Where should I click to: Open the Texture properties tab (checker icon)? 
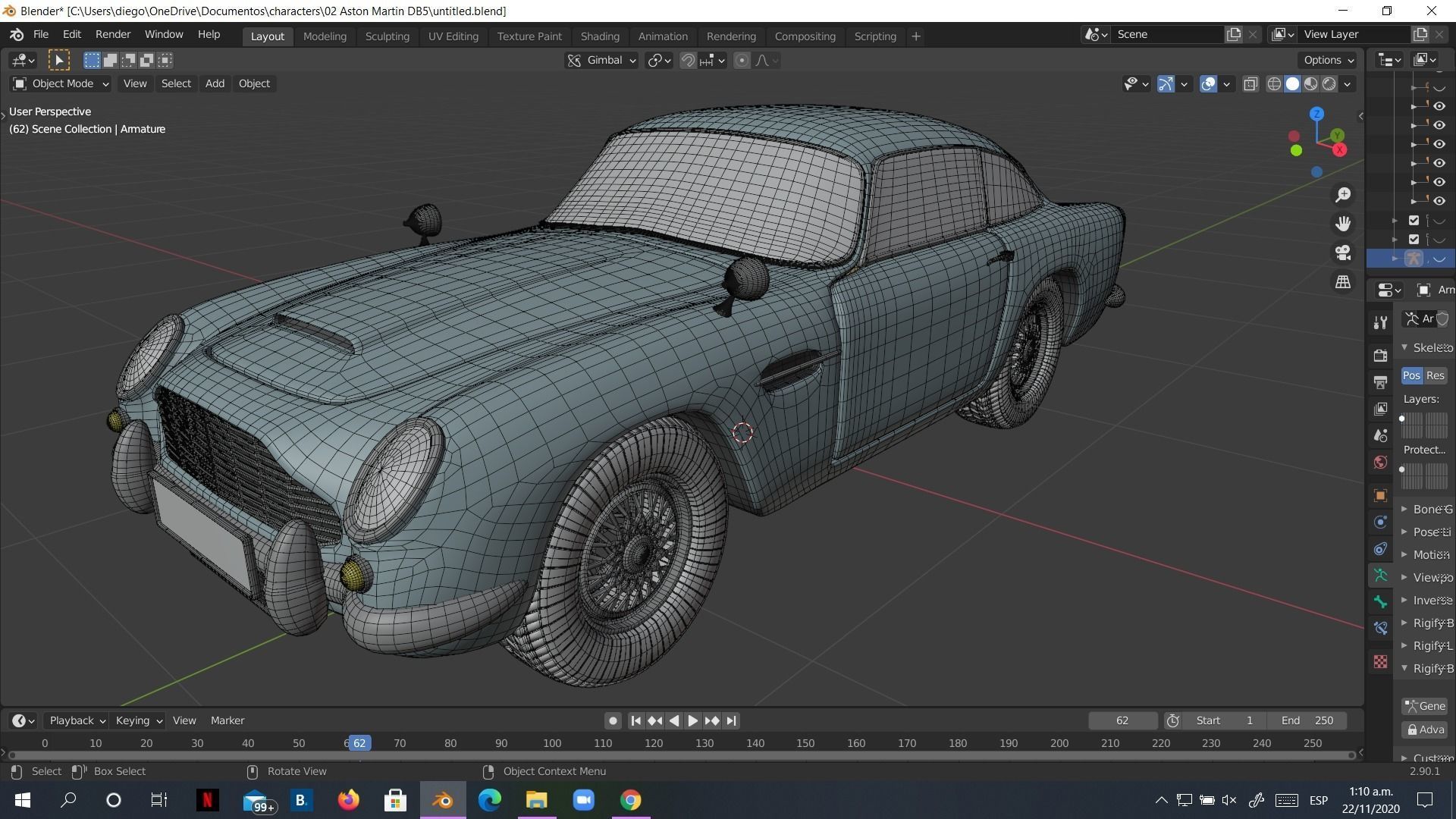(1380, 661)
